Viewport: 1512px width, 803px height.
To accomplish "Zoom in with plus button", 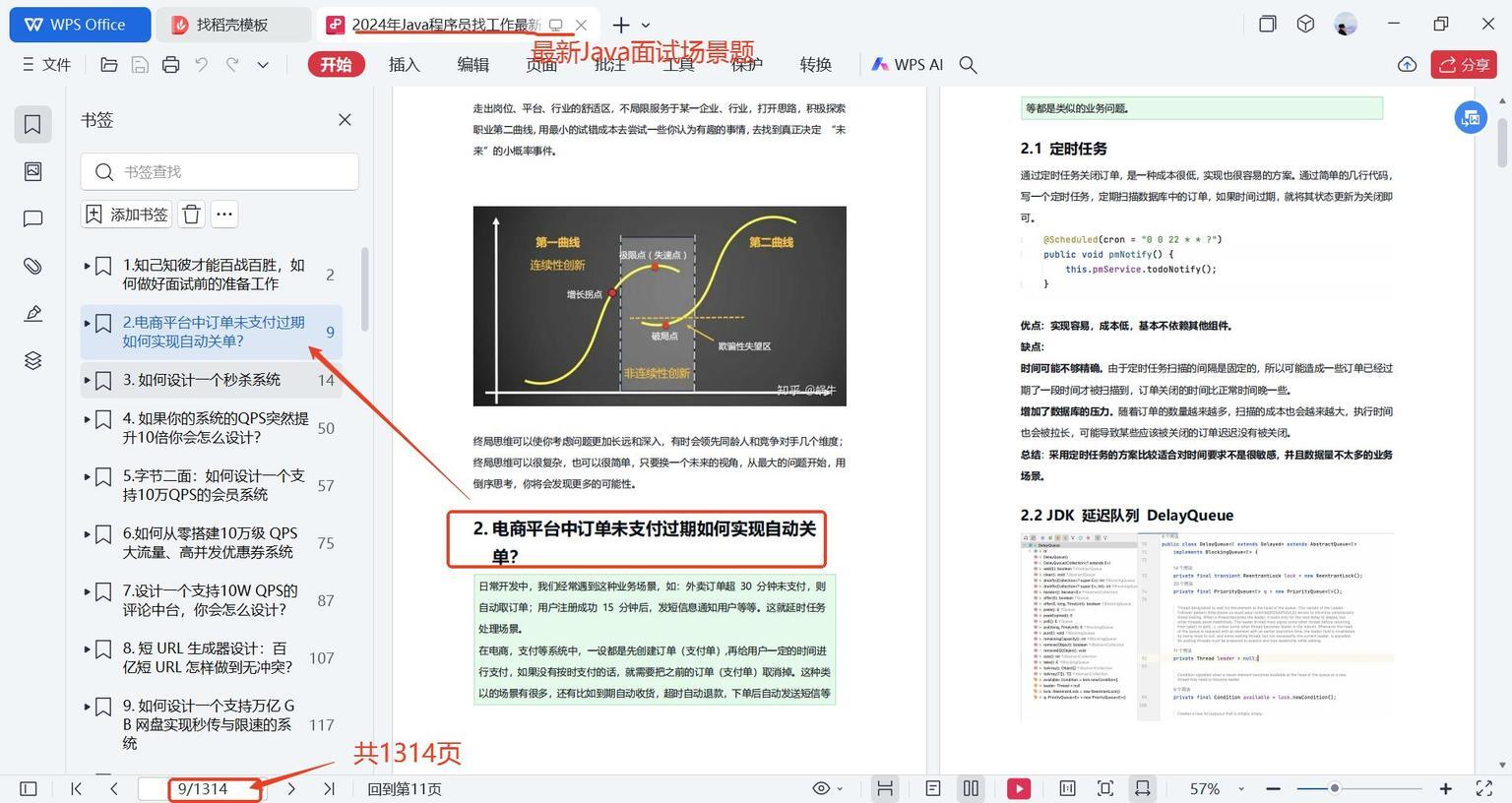I will 1445,788.
